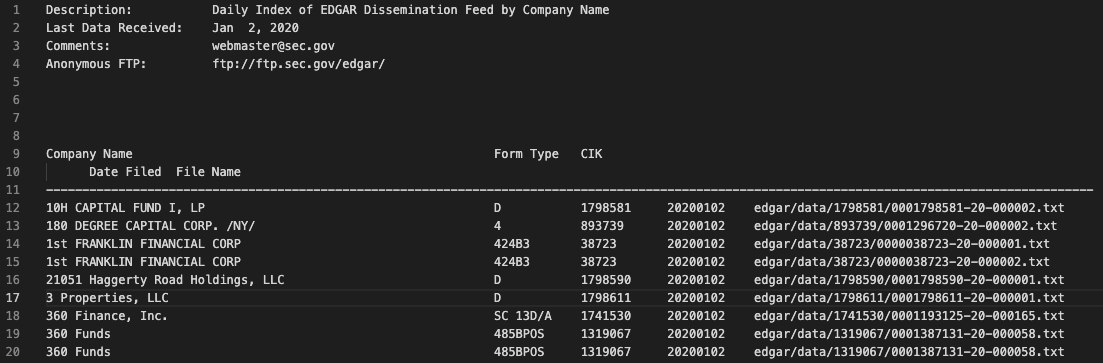Click line number 12 in the gutter
The width and height of the screenshot is (1103, 363).
13,208
